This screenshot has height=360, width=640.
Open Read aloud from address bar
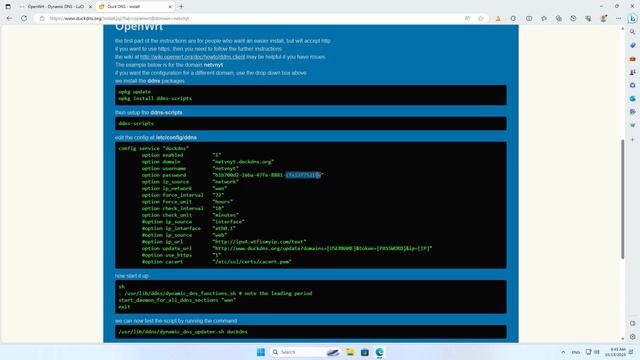[x=467, y=18]
